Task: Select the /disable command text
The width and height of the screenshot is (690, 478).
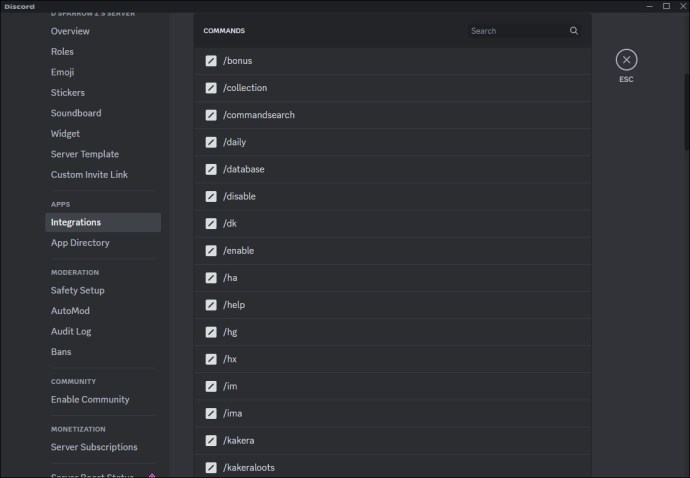Action: click(239, 196)
